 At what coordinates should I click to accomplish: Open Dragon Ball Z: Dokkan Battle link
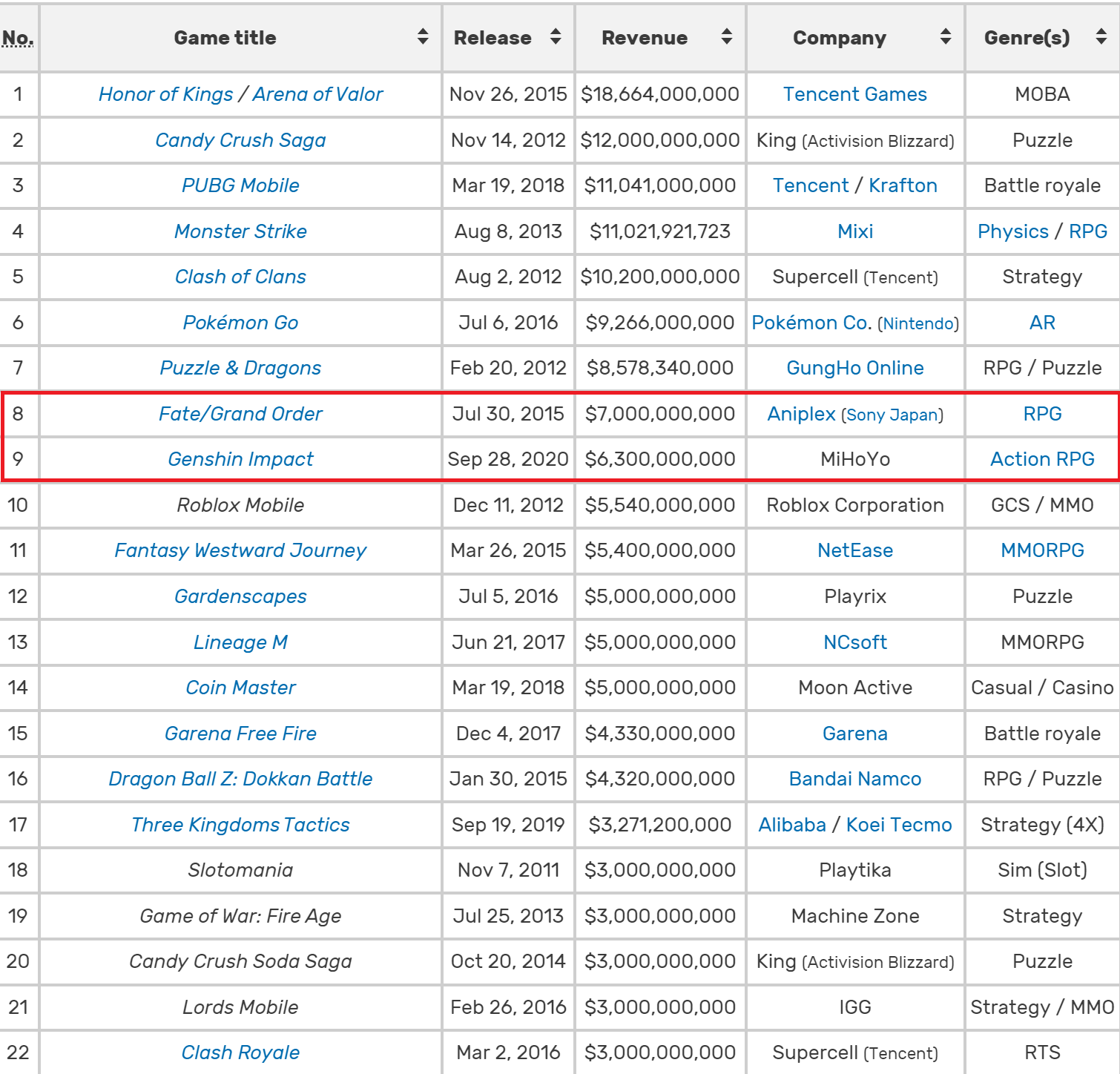240,779
